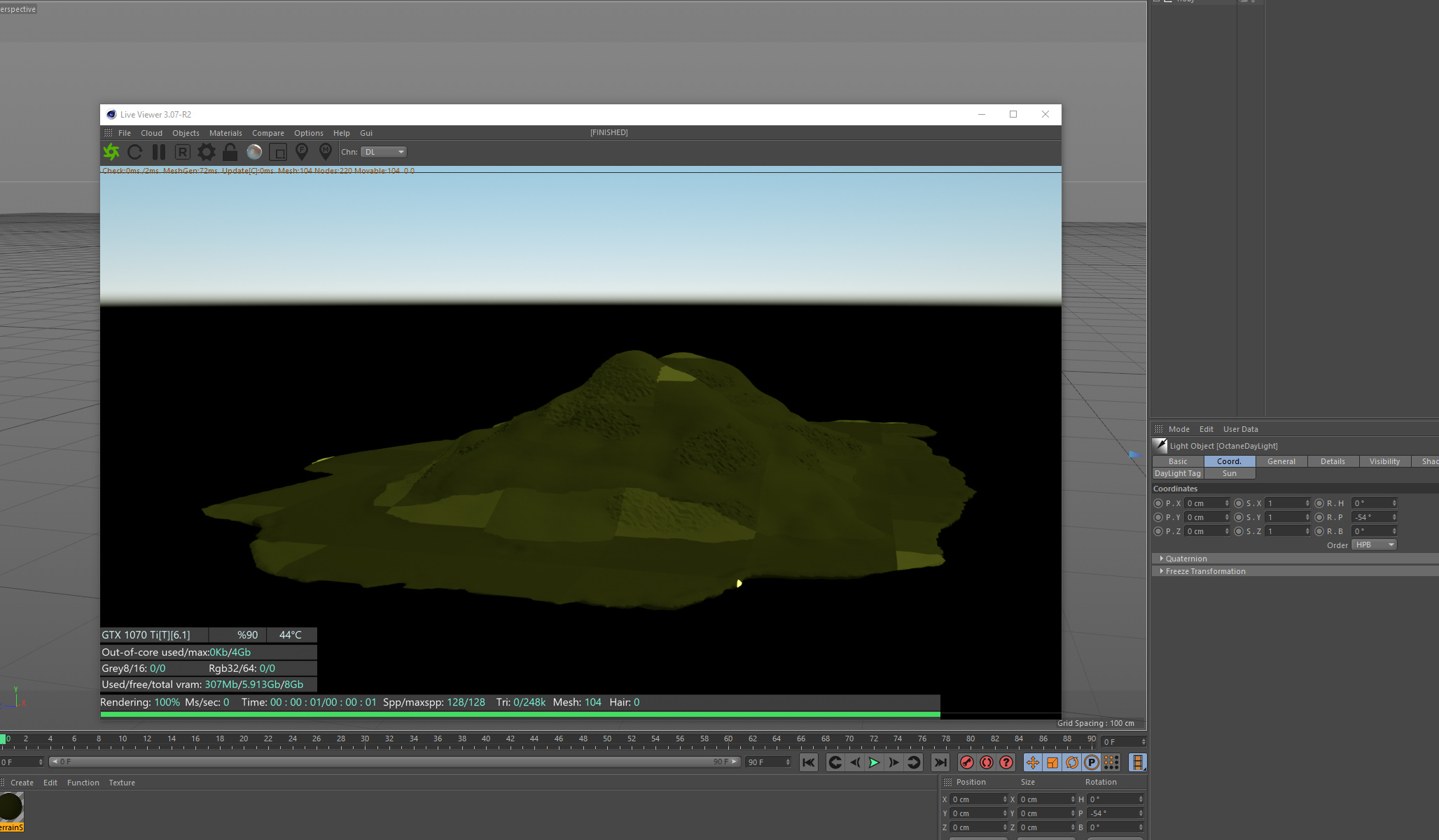Step back one frame
Viewport: 1439px width, 840px height.
pos(854,762)
